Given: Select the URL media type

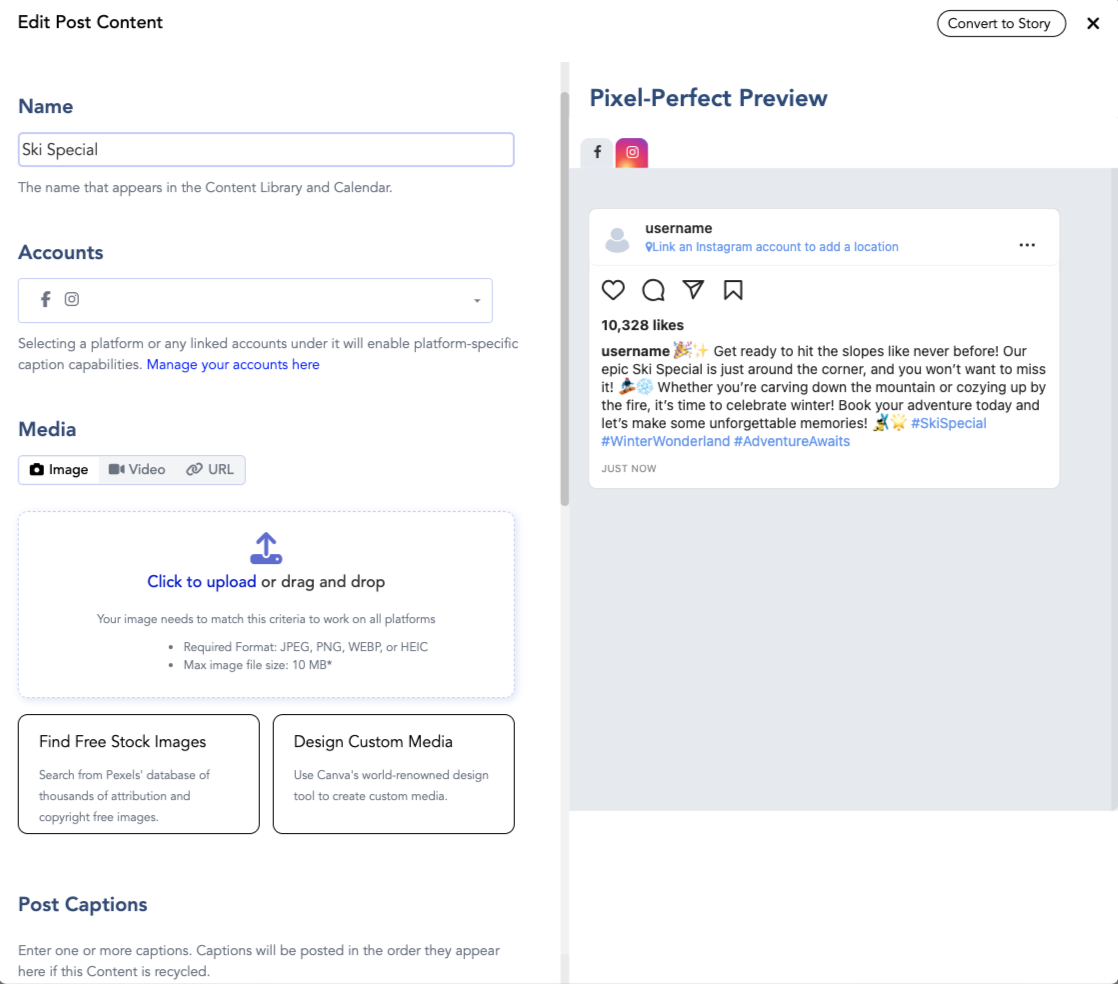Looking at the screenshot, I should click(x=209, y=470).
